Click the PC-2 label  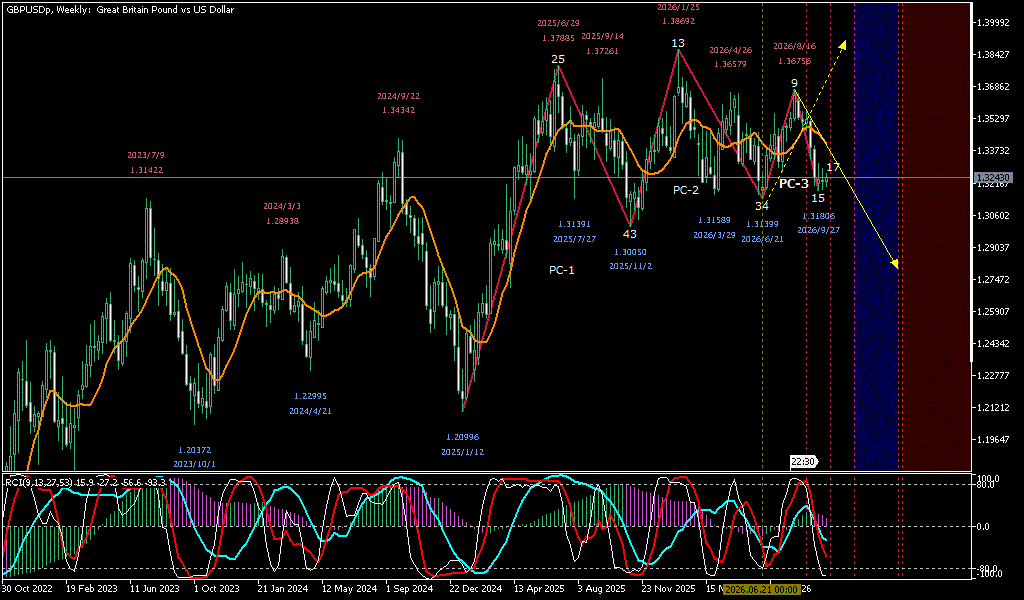pyautogui.click(x=686, y=190)
